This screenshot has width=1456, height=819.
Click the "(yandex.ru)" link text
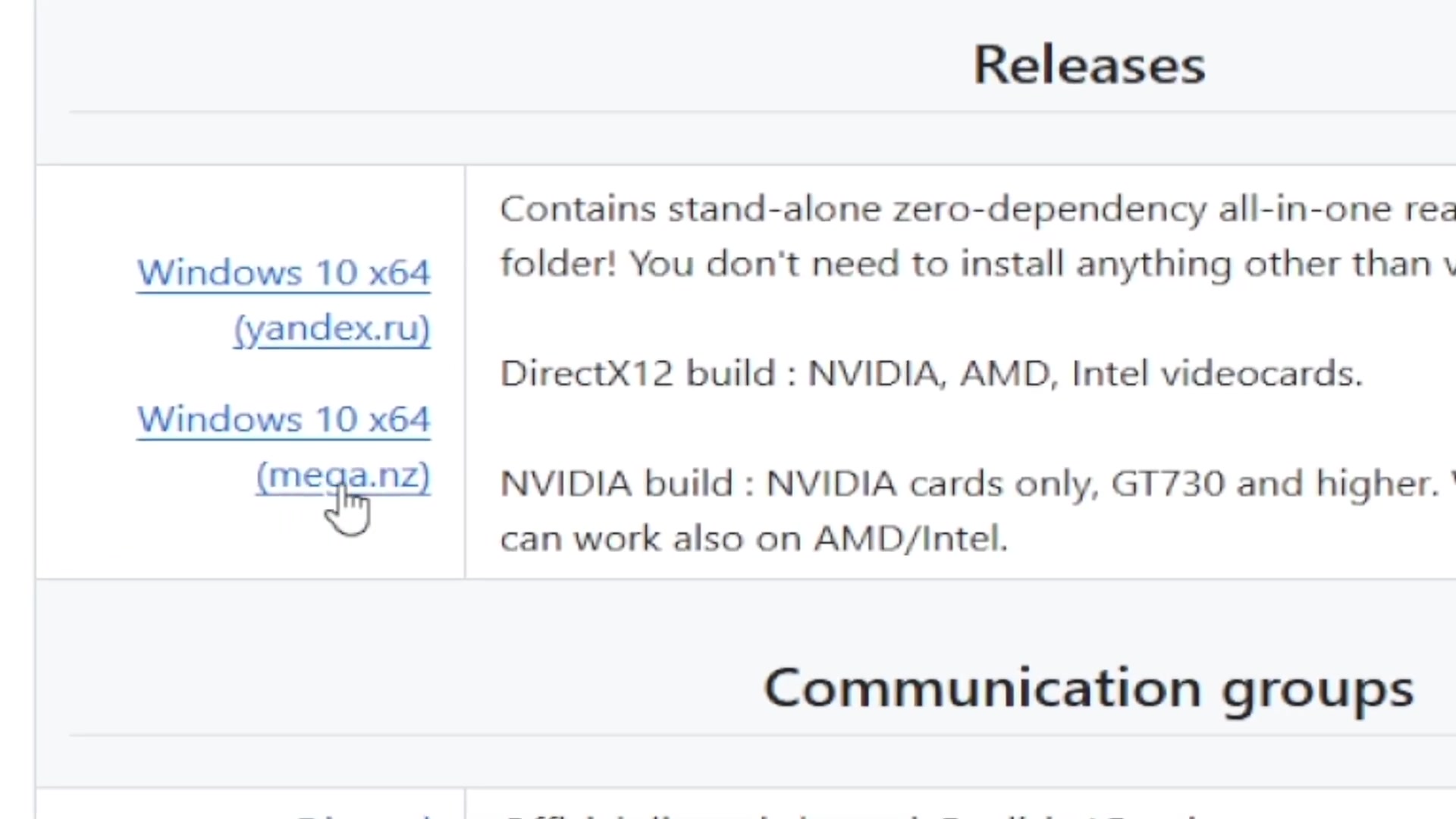coord(332,328)
